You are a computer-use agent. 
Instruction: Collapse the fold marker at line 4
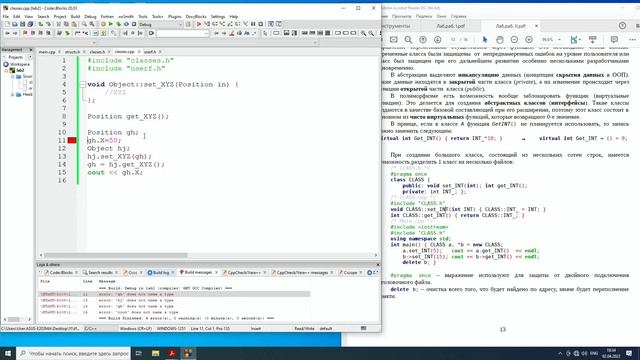tap(83, 84)
